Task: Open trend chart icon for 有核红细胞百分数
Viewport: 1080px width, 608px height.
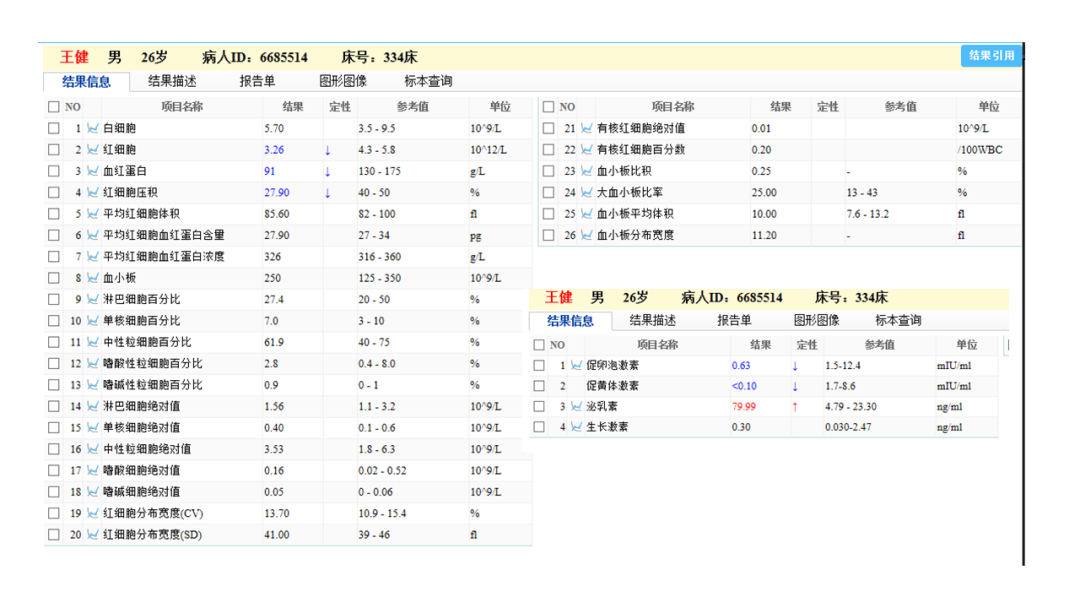Action: tap(586, 149)
